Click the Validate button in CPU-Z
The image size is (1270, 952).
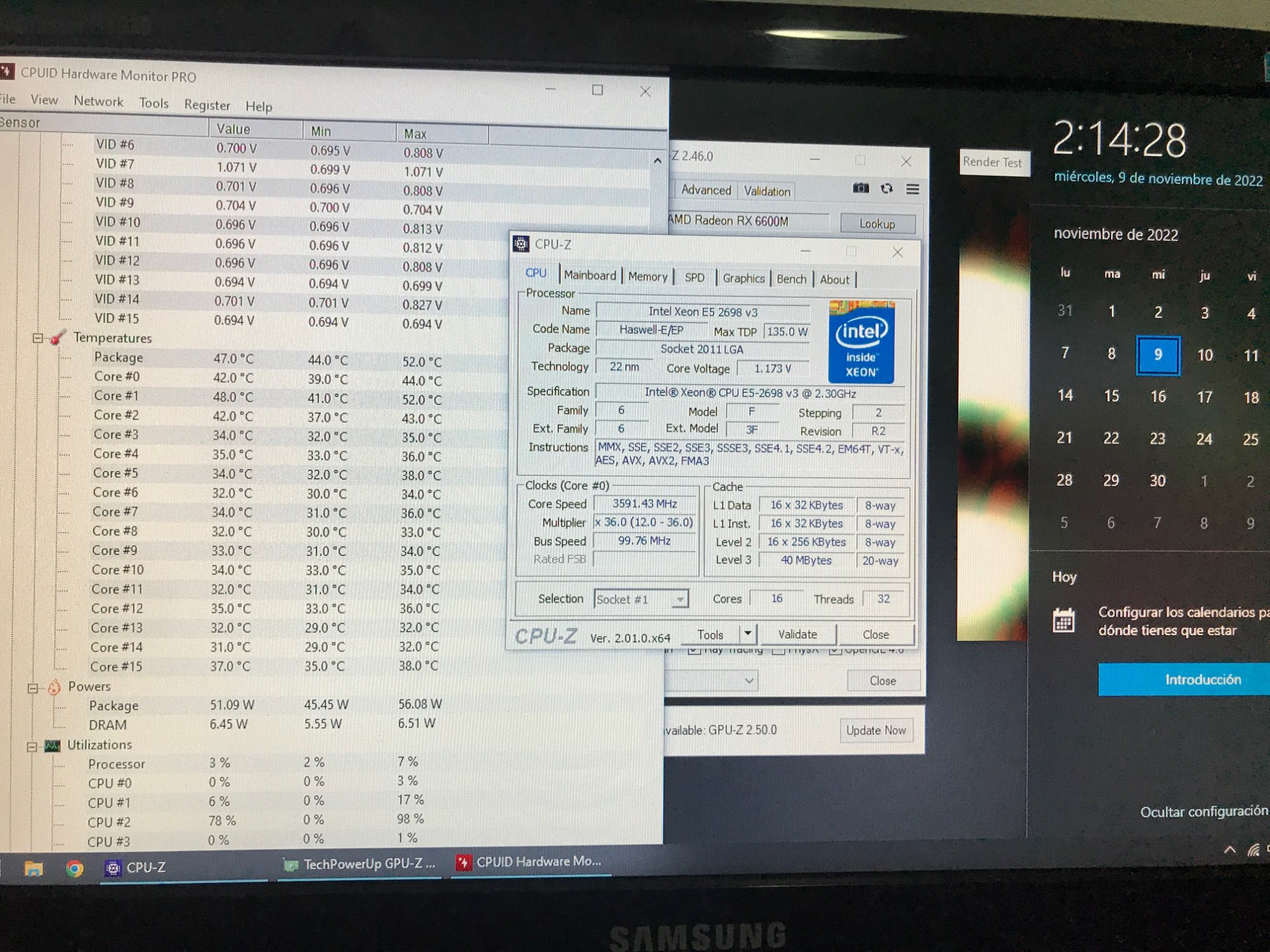pyautogui.click(x=798, y=634)
